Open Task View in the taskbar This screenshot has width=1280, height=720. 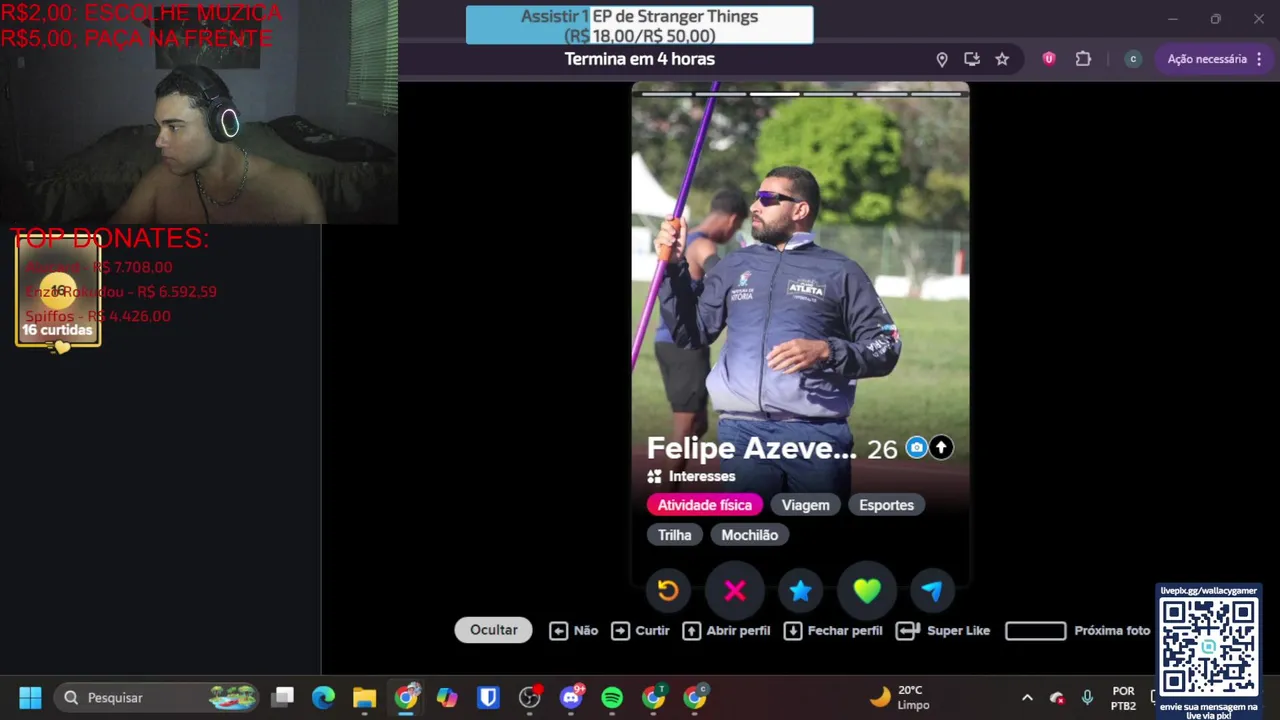284,698
